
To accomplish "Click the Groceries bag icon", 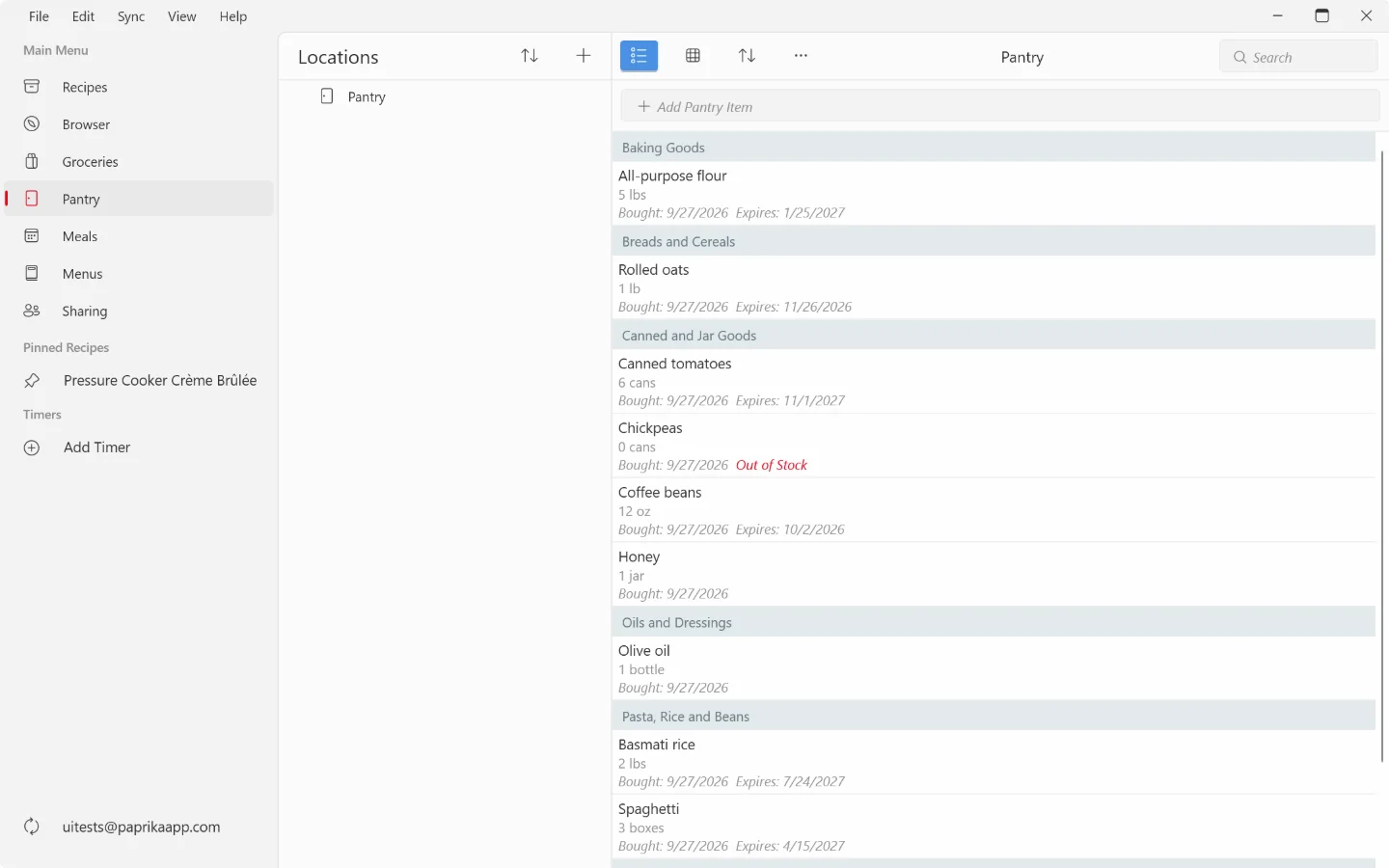I will pyautogui.click(x=32, y=161).
